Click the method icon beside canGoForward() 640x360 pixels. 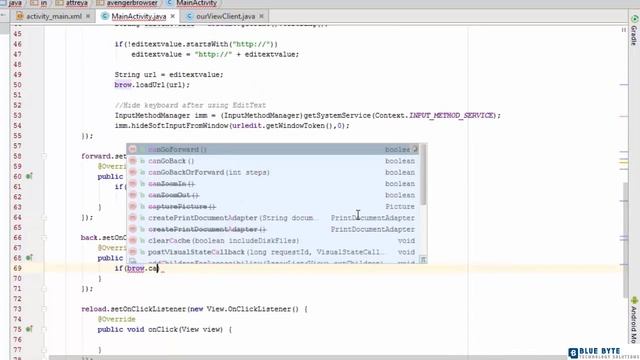pos(133,149)
